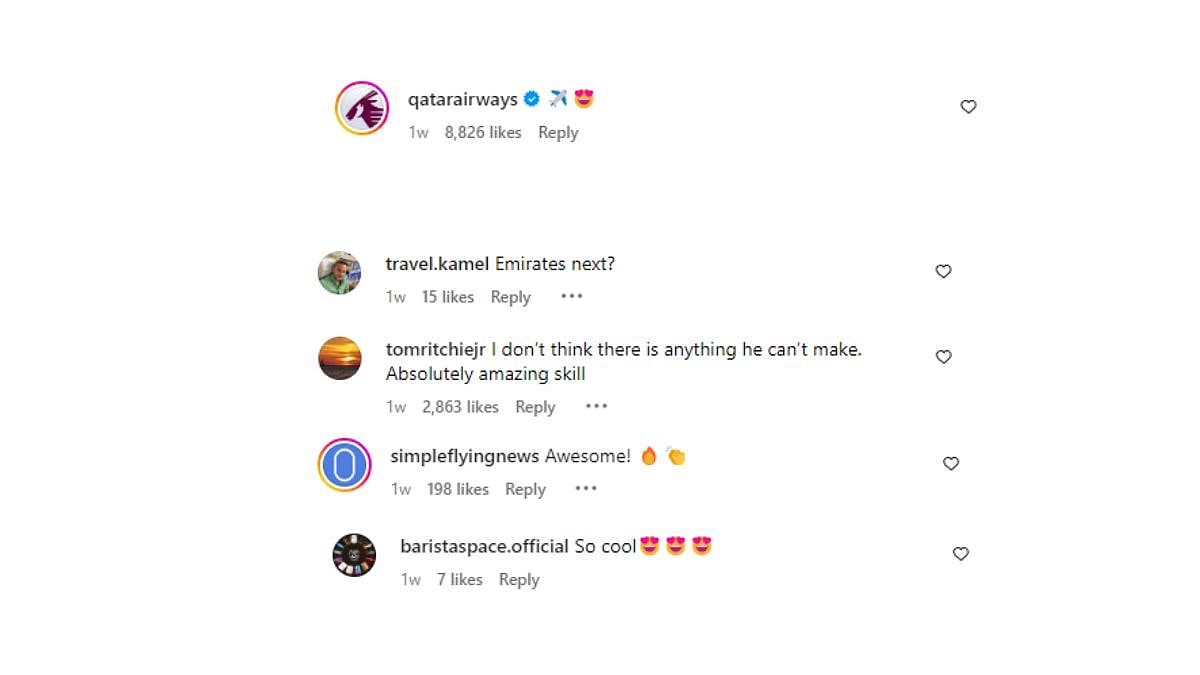Open more options on tomritchiejr's comment
The image size is (1200, 675).
pos(596,407)
